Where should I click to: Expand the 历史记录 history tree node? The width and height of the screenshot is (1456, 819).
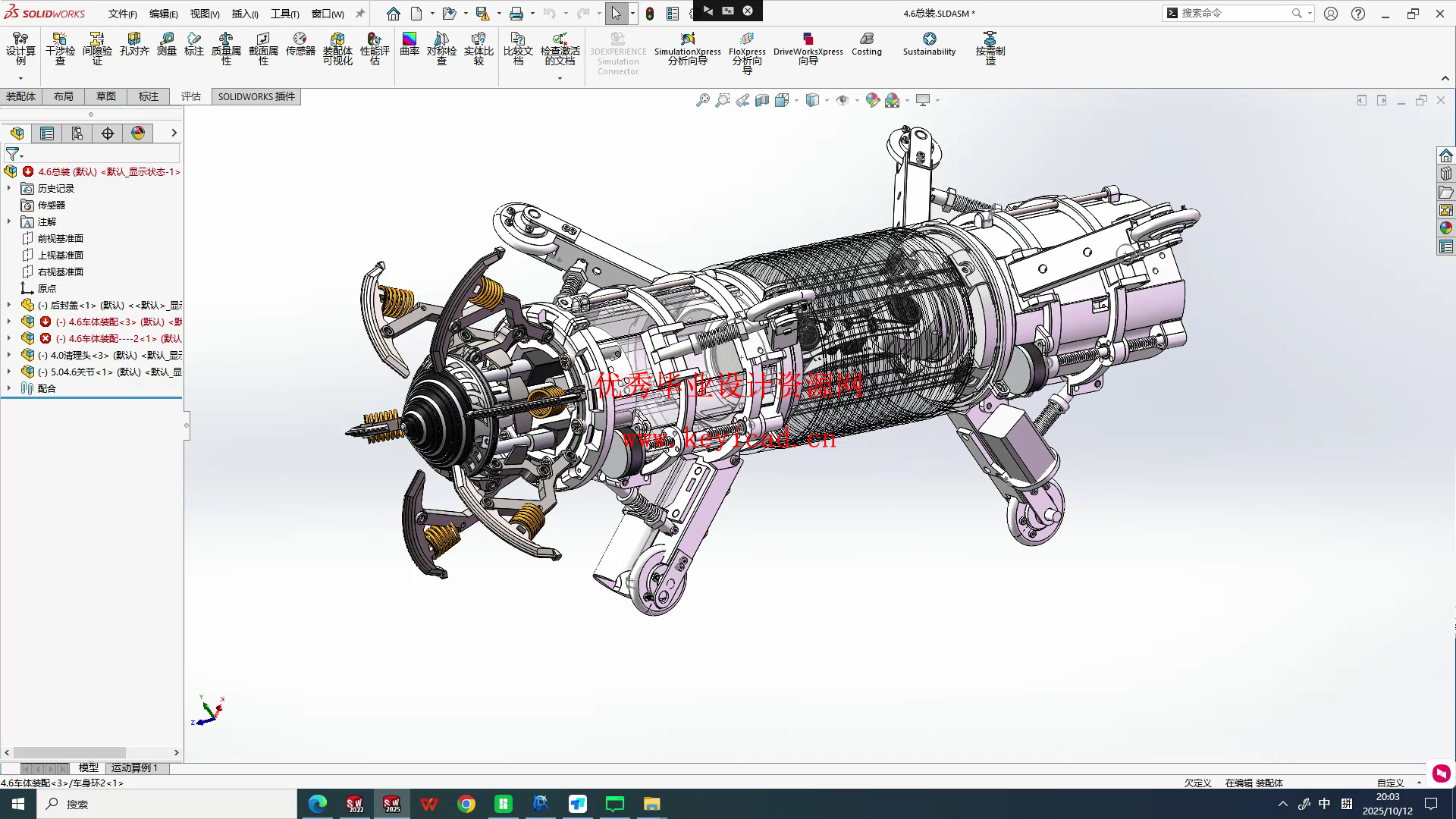click(x=9, y=188)
